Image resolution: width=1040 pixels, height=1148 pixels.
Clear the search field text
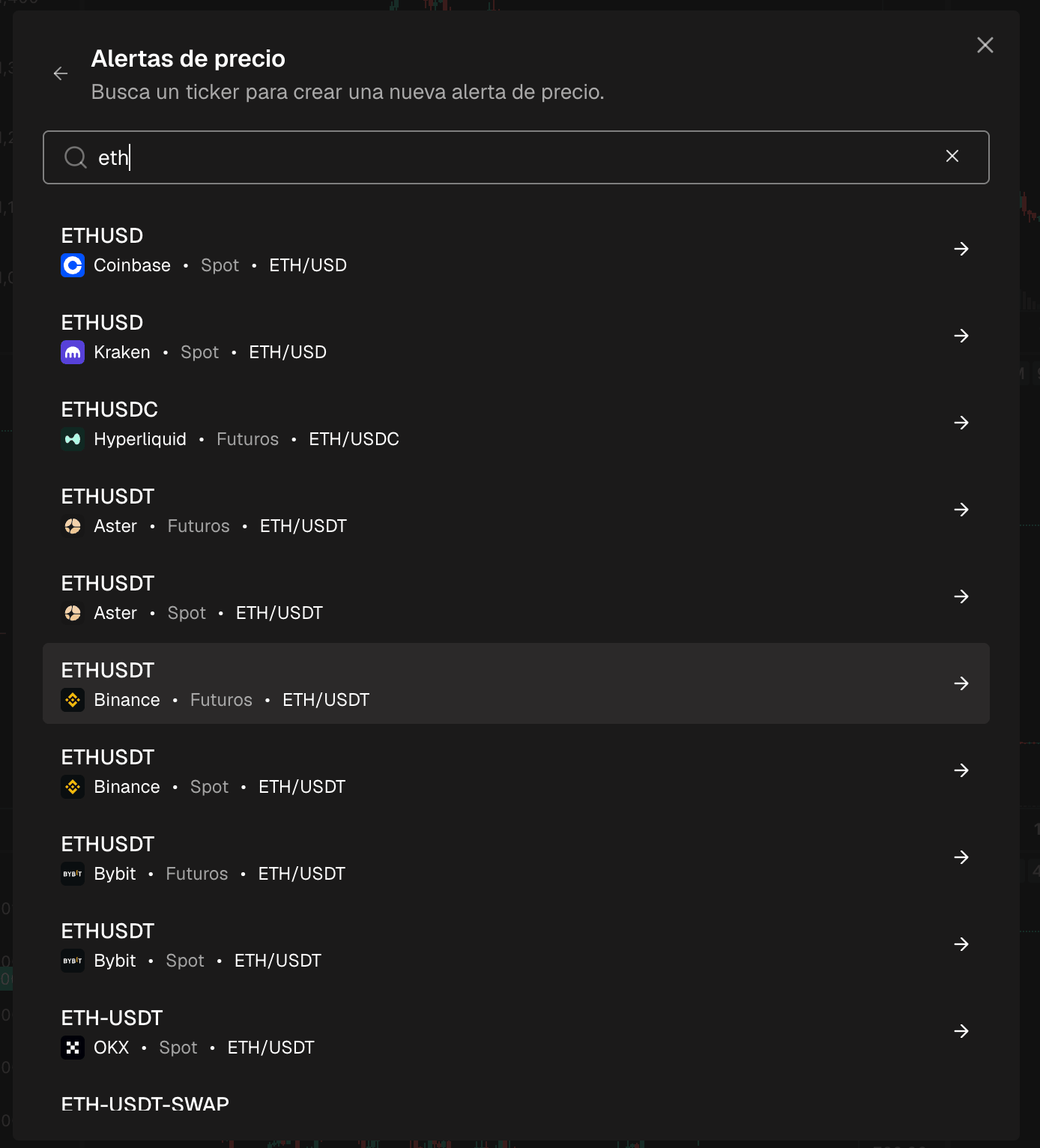pyautogui.click(x=952, y=156)
